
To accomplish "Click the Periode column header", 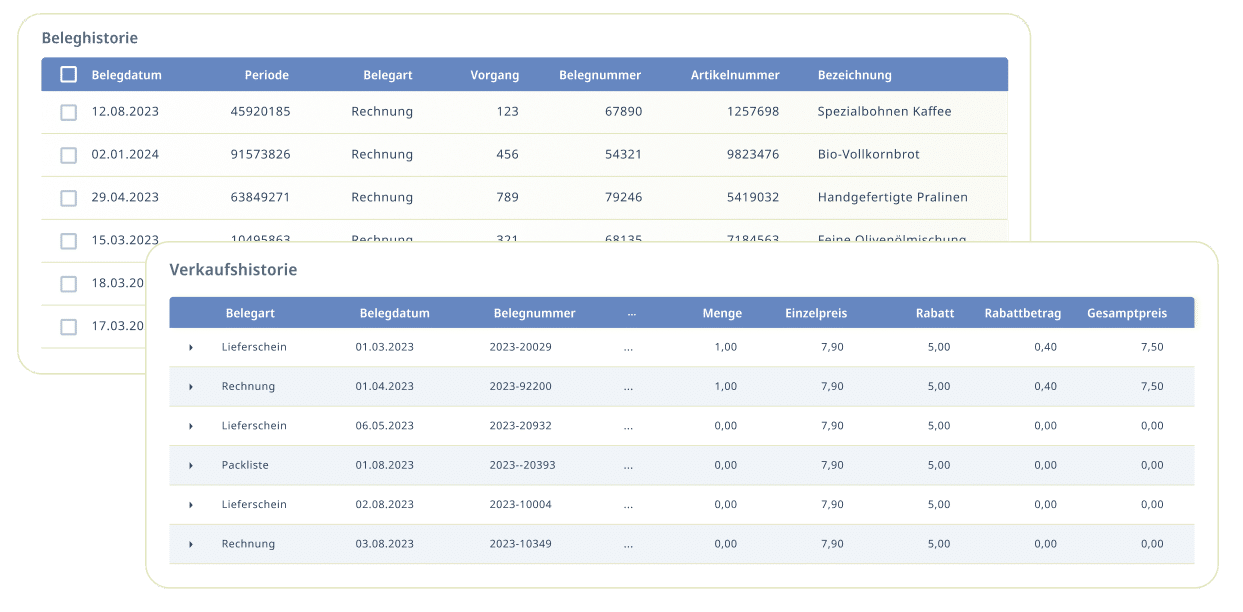I will (x=267, y=75).
